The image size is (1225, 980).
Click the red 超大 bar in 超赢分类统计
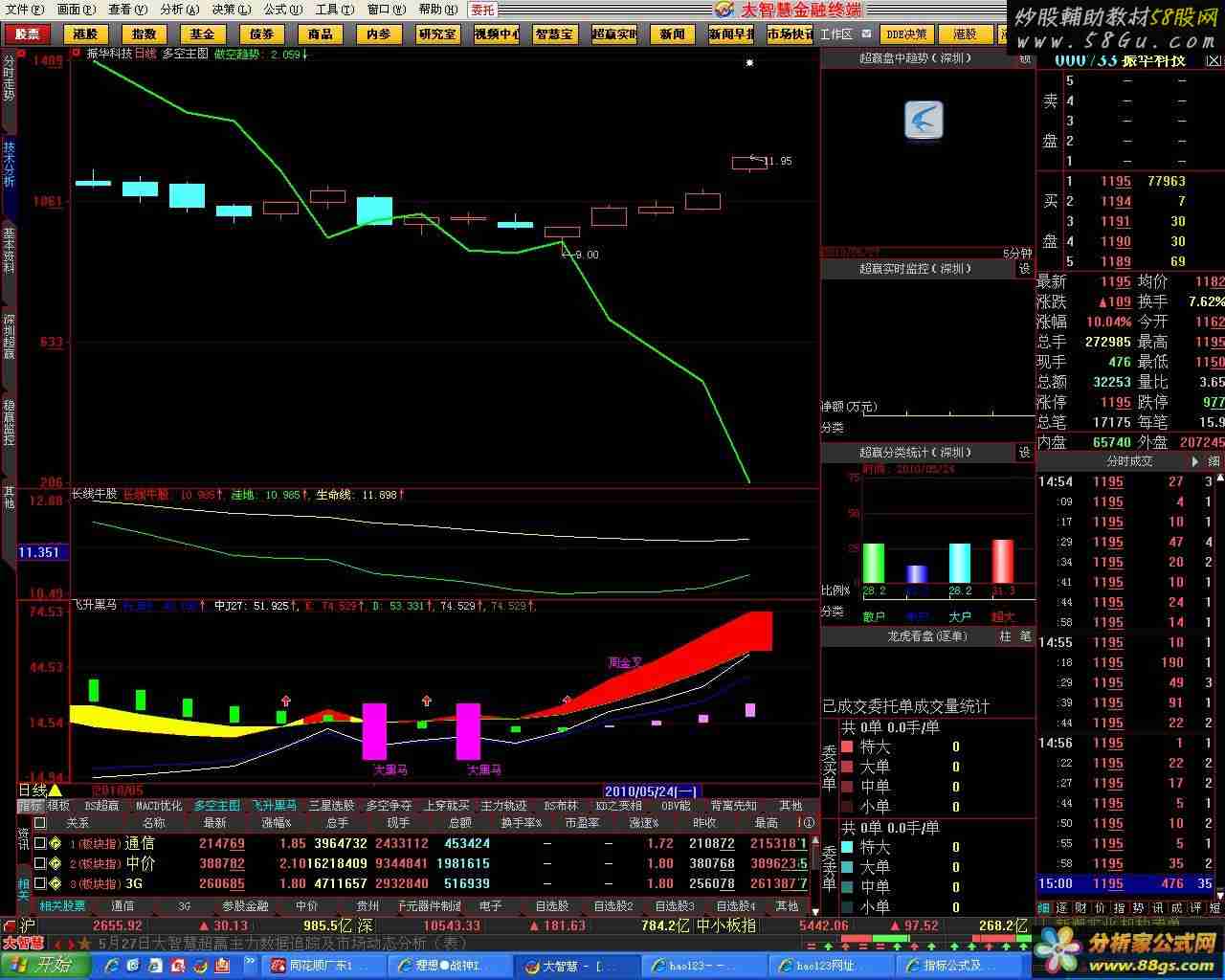click(1002, 562)
